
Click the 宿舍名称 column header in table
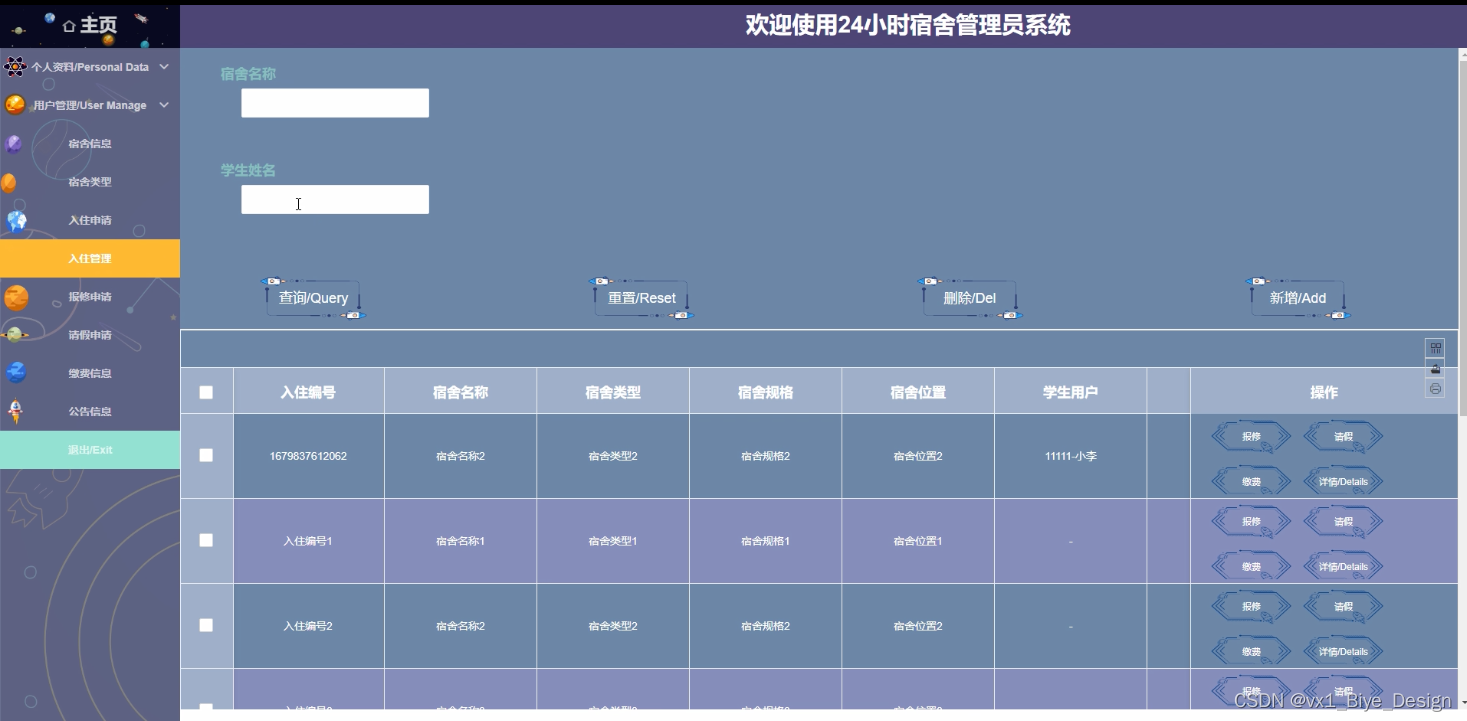[x=460, y=392]
